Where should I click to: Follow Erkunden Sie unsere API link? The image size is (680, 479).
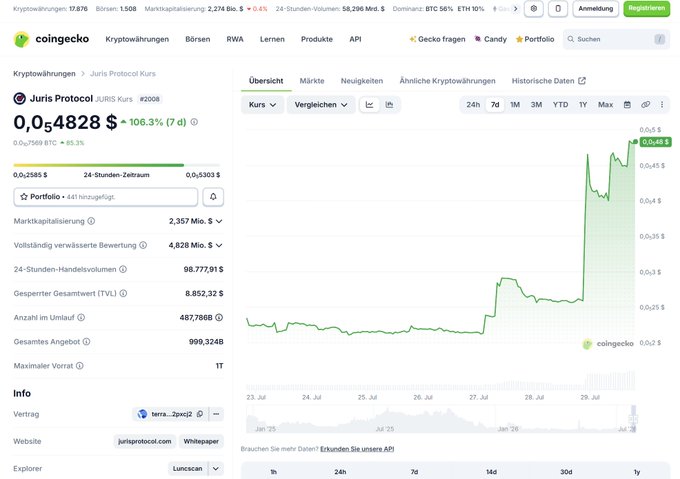click(357, 449)
